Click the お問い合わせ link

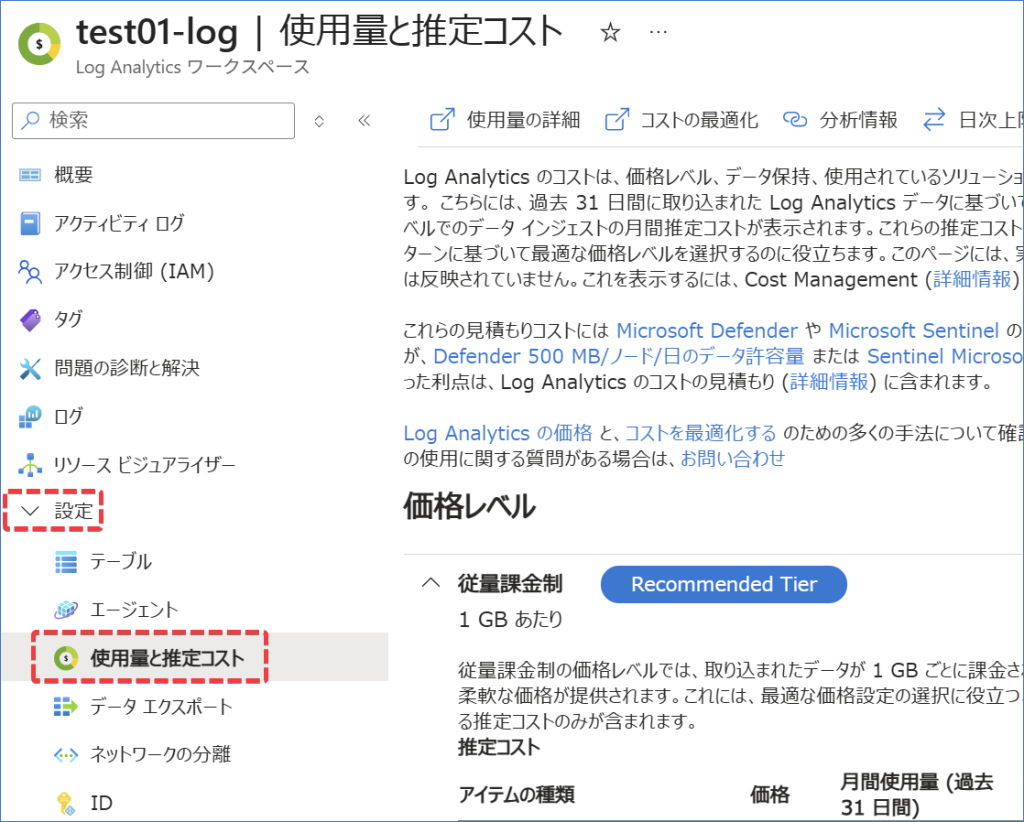click(x=733, y=458)
